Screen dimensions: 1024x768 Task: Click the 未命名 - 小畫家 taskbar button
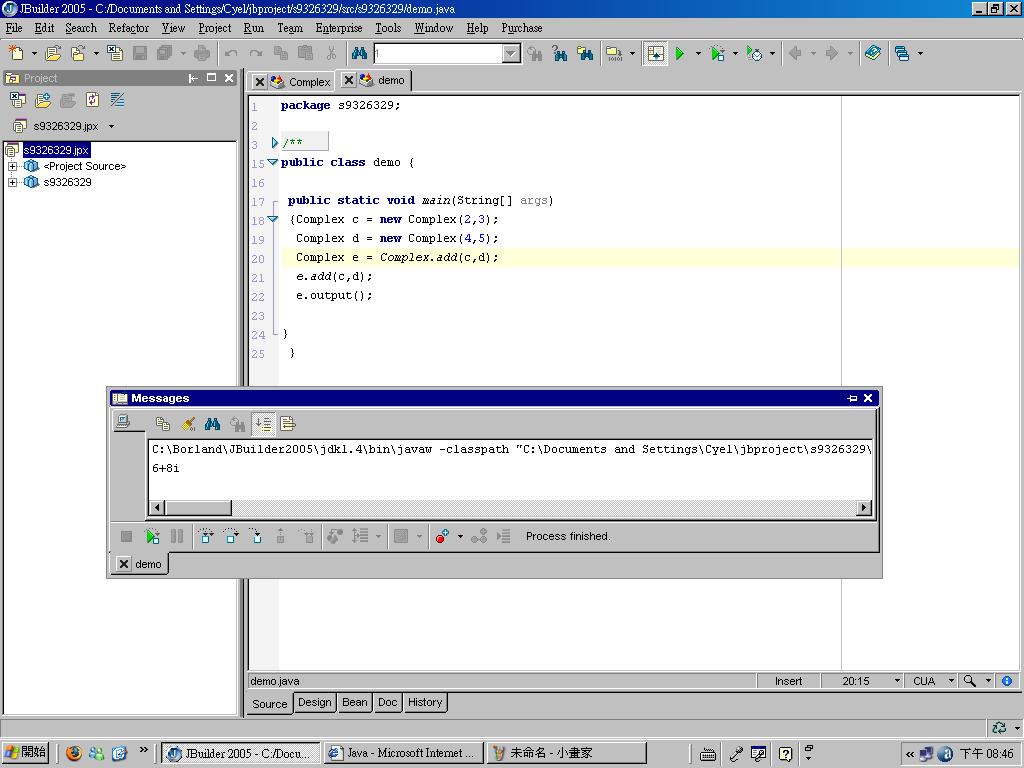(567, 753)
